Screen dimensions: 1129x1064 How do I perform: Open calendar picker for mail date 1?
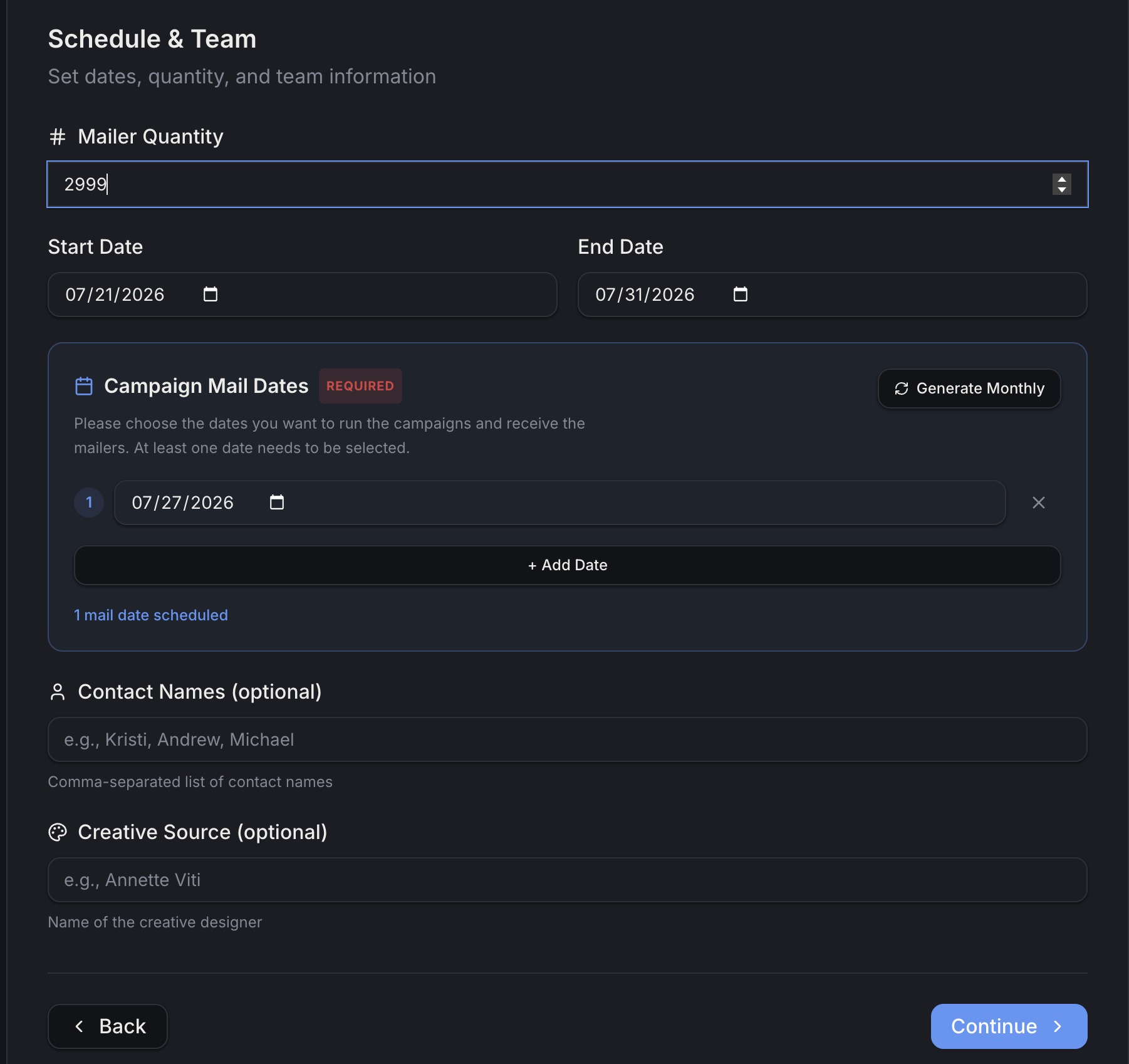click(x=277, y=502)
